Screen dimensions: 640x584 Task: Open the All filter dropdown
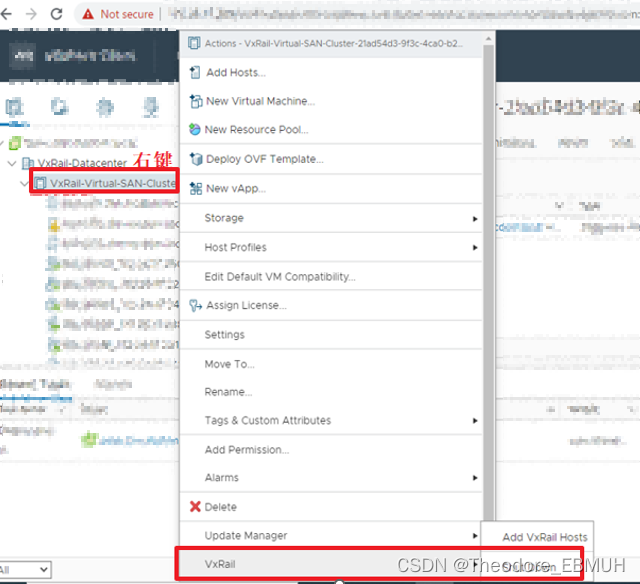click(24, 569)
